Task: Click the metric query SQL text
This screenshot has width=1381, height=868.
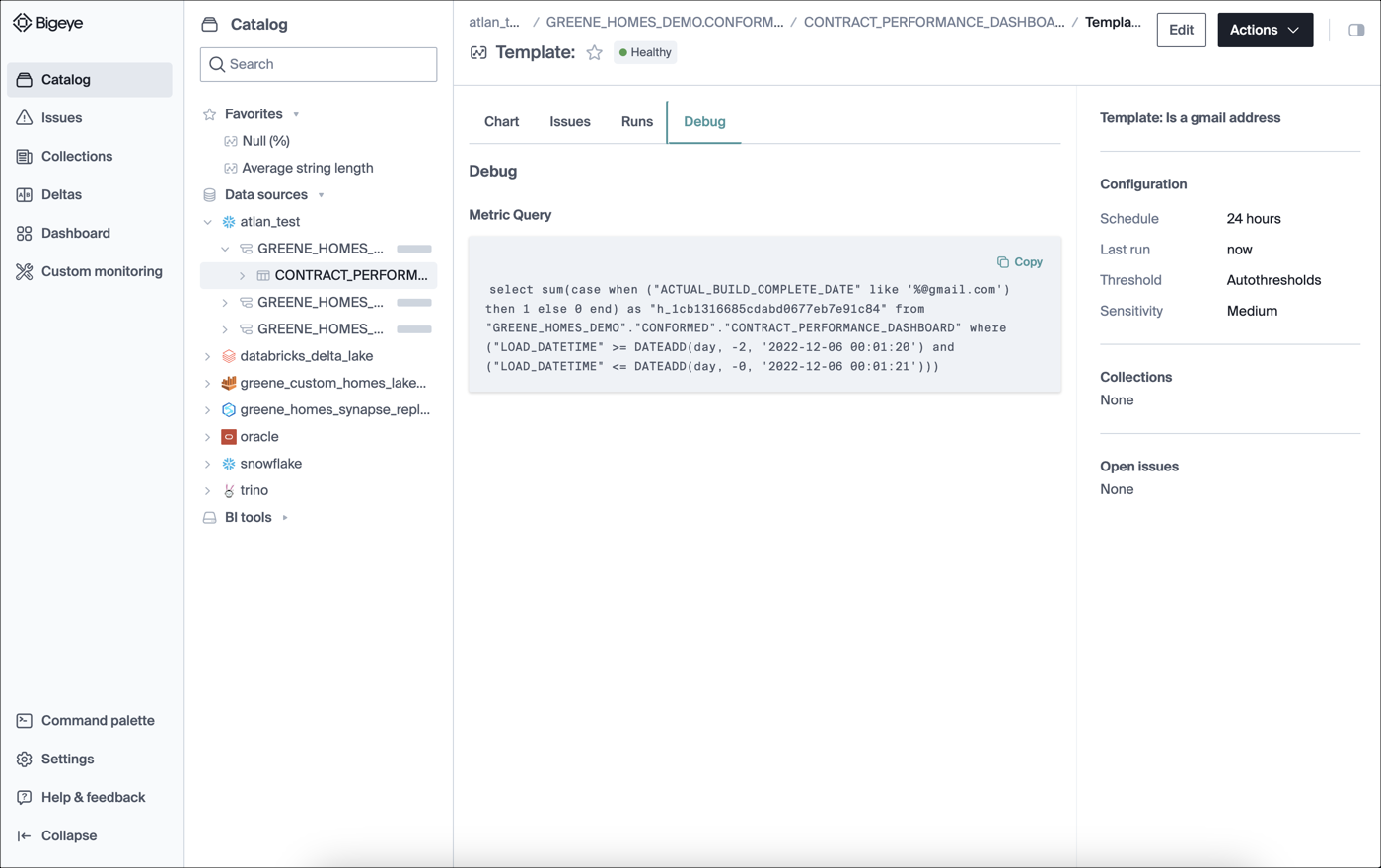Action: (750, 327)
